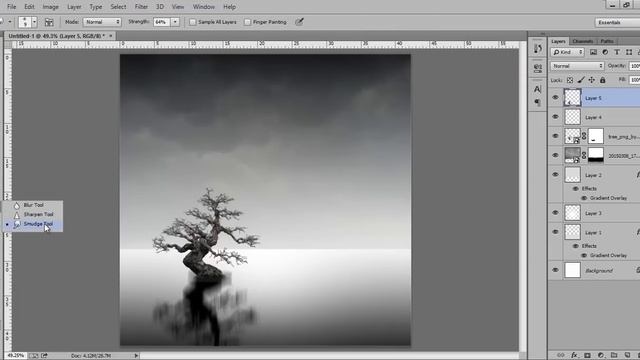Open the 3D menu
640x360 pixels.
coord(160,7)
